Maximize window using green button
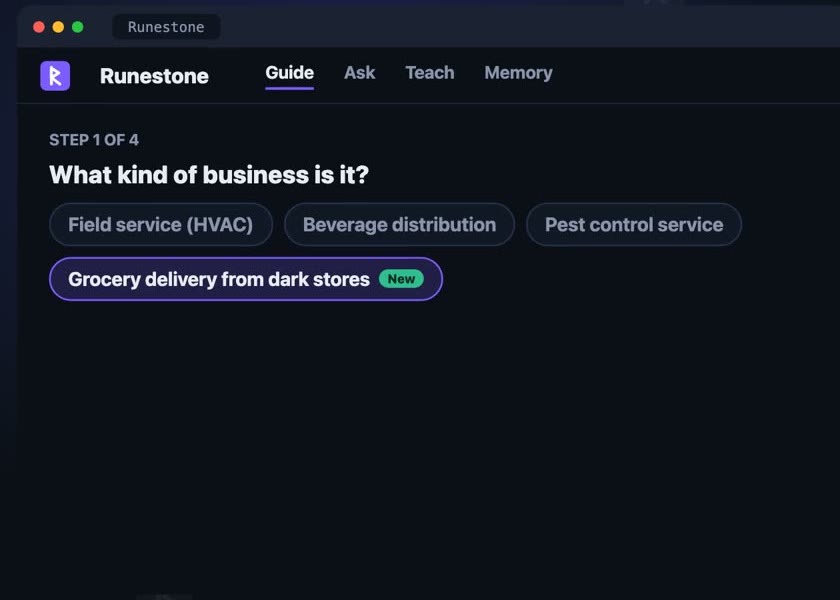This screenshot has width=840, height=600. pos(78,27)
